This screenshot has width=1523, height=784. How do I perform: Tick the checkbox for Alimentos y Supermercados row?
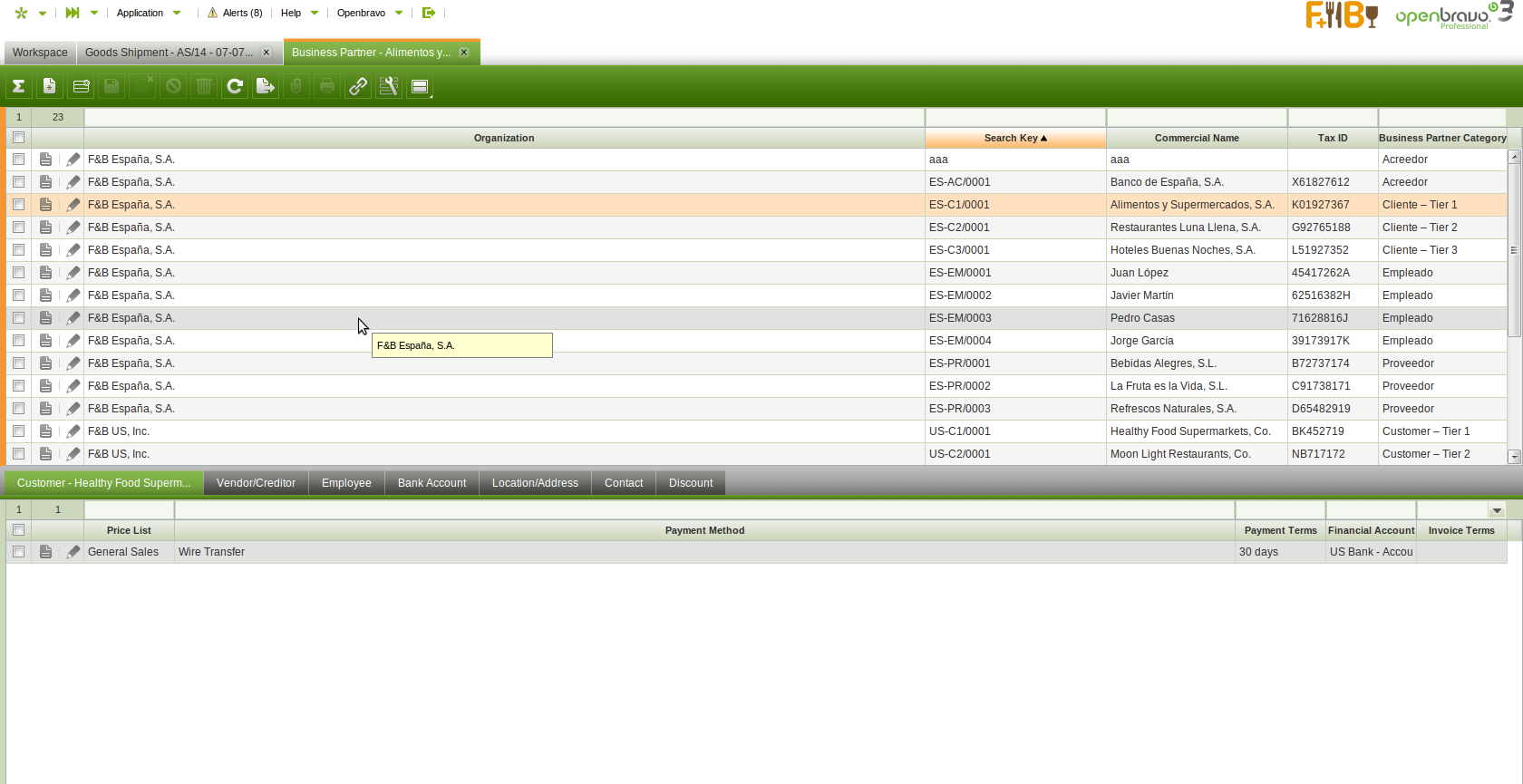(x=18, y=205)
